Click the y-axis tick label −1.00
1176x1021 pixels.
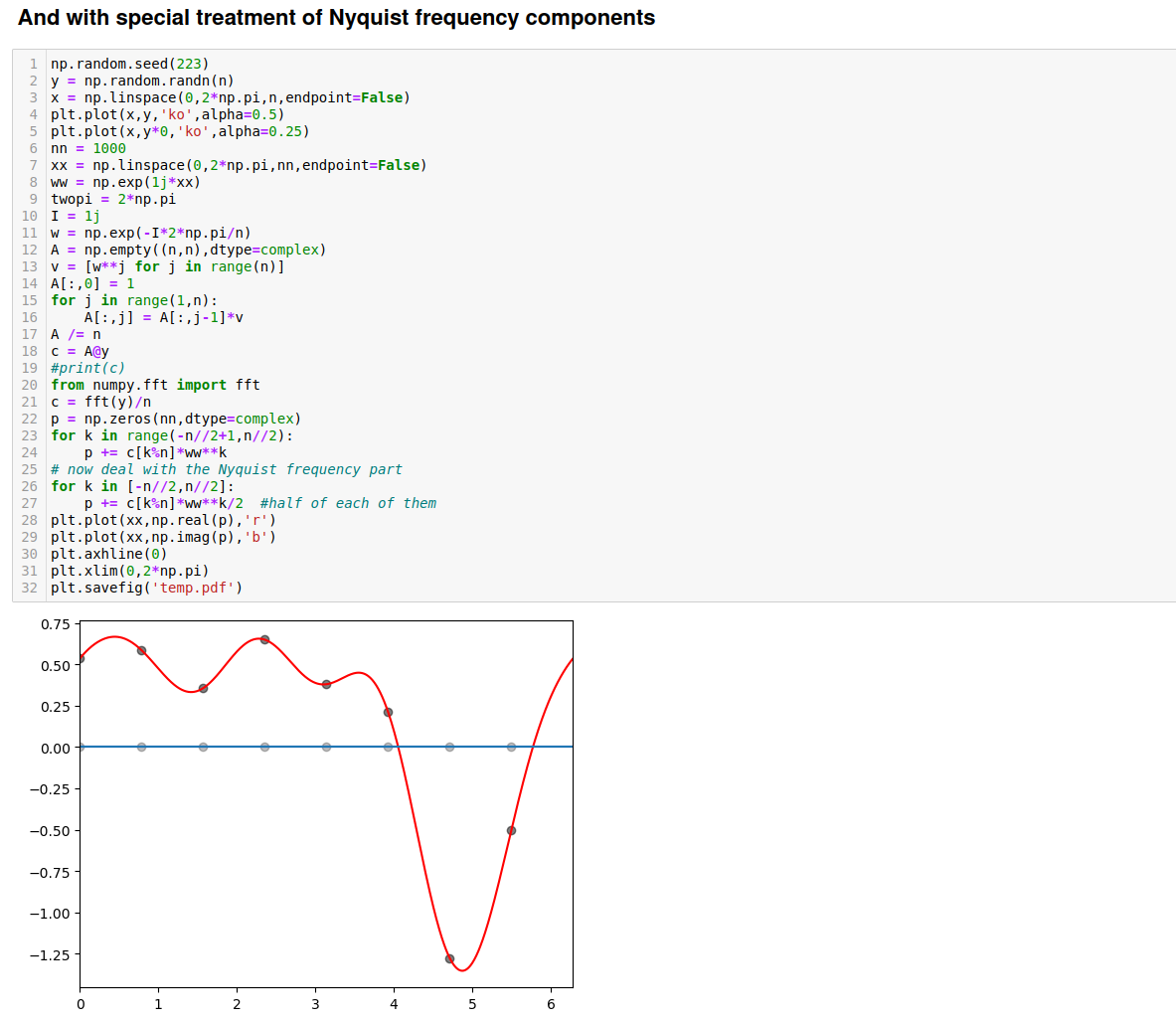(x=50, y=914)
